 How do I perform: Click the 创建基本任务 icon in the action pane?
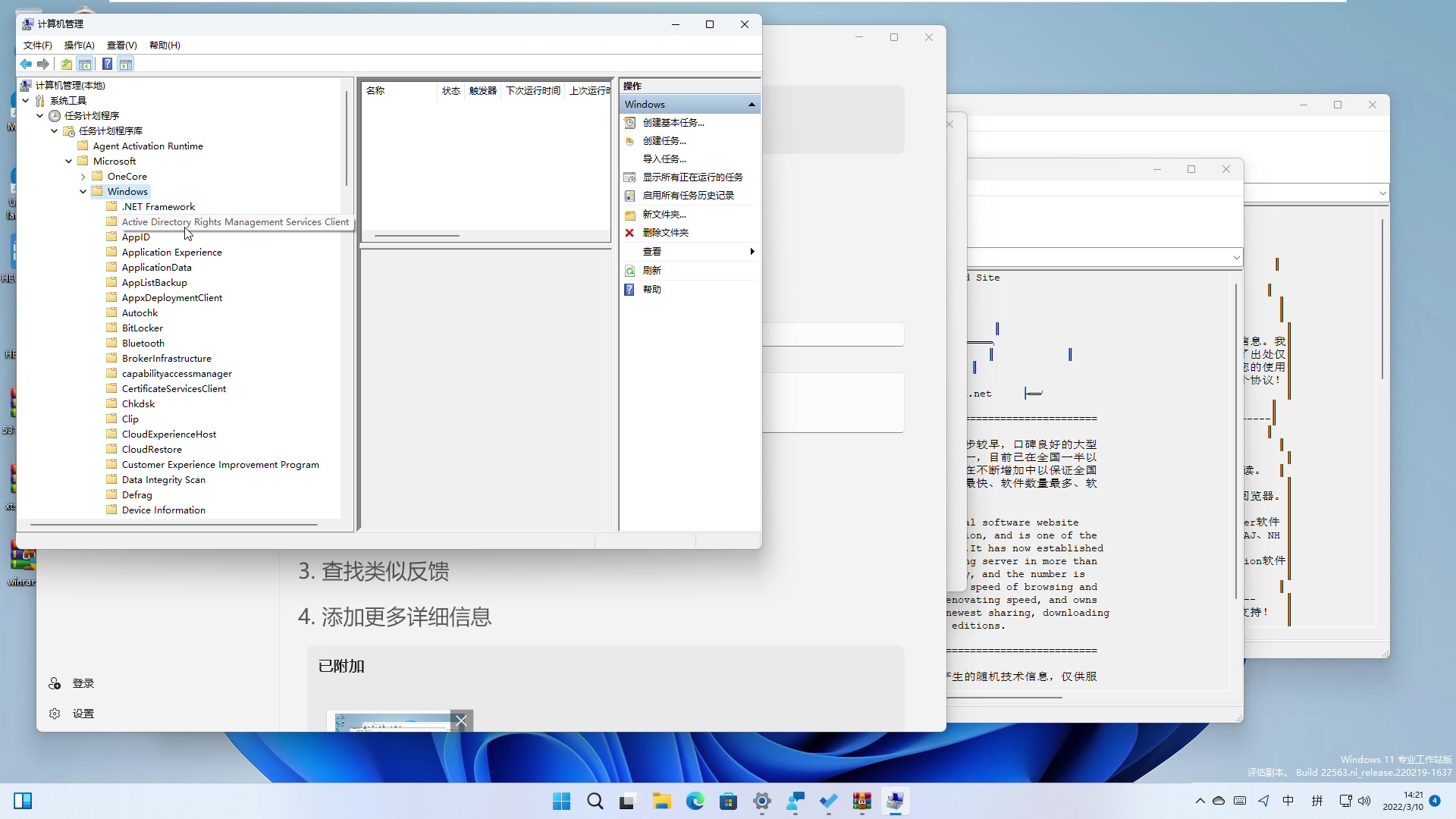point(631,122)
